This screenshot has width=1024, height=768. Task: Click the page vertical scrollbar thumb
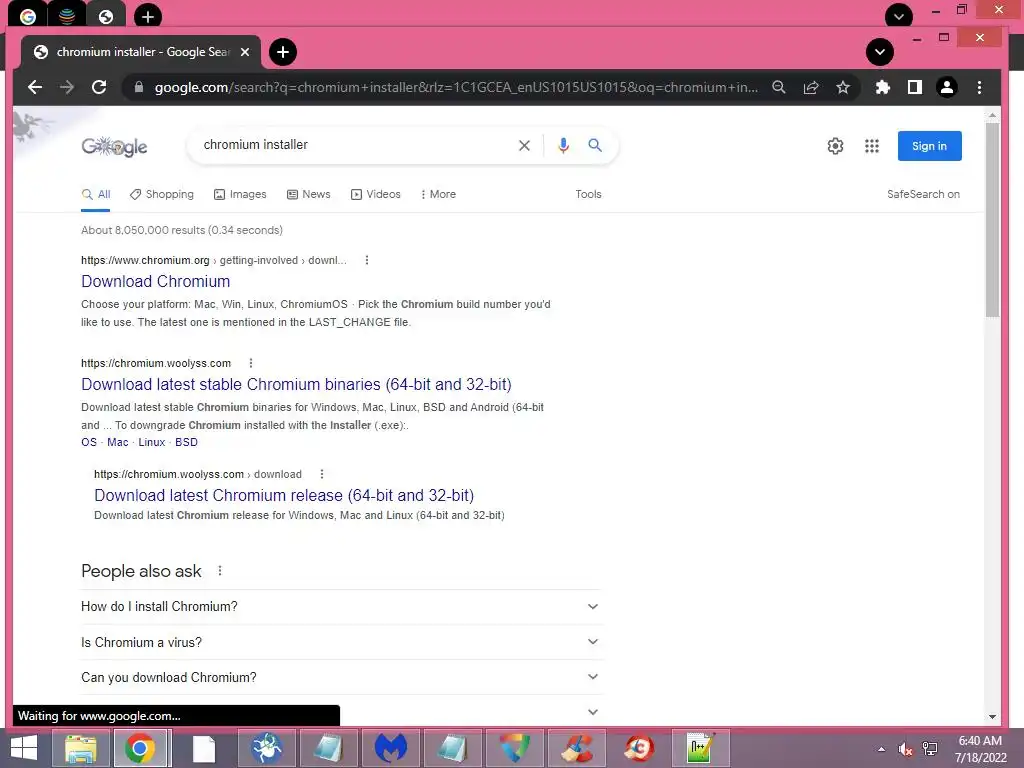(992, 219)
